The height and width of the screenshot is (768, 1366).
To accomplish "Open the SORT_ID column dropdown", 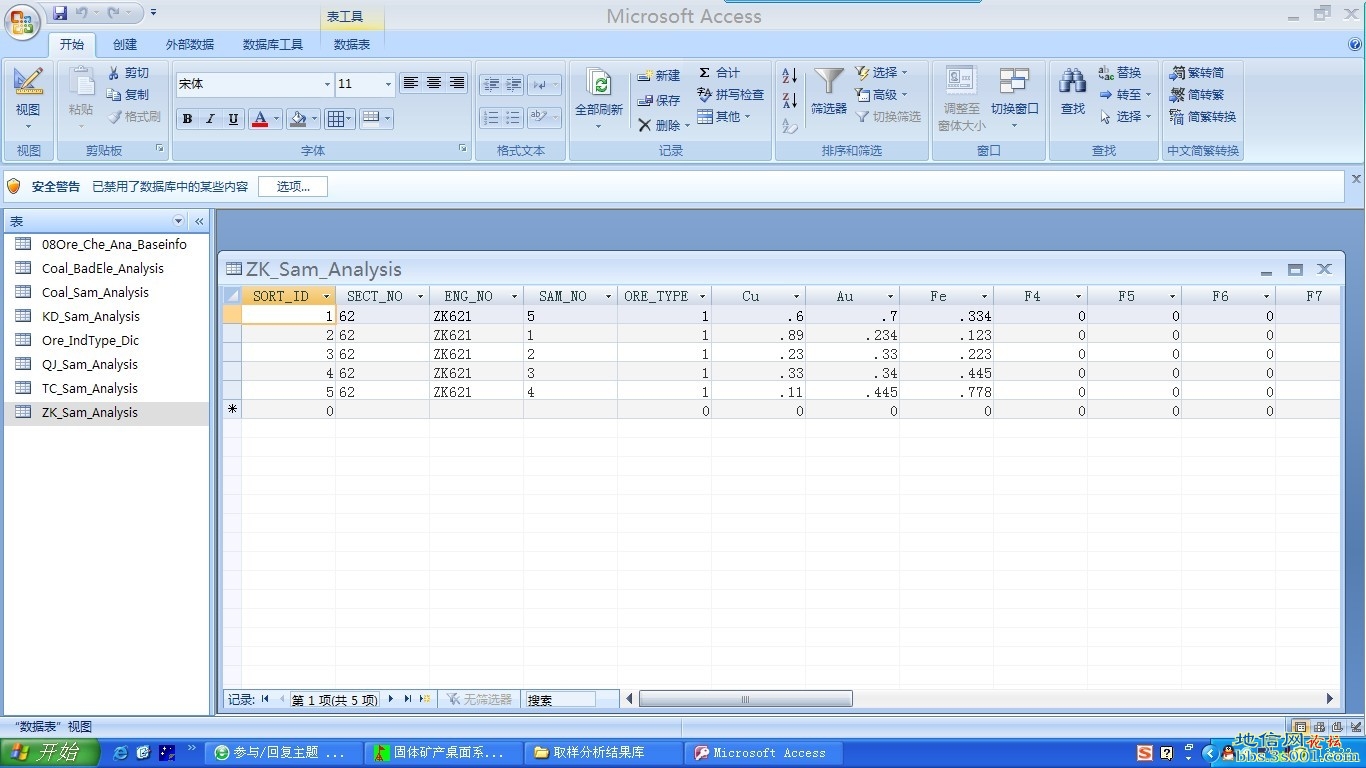I will tap(326, 297).
